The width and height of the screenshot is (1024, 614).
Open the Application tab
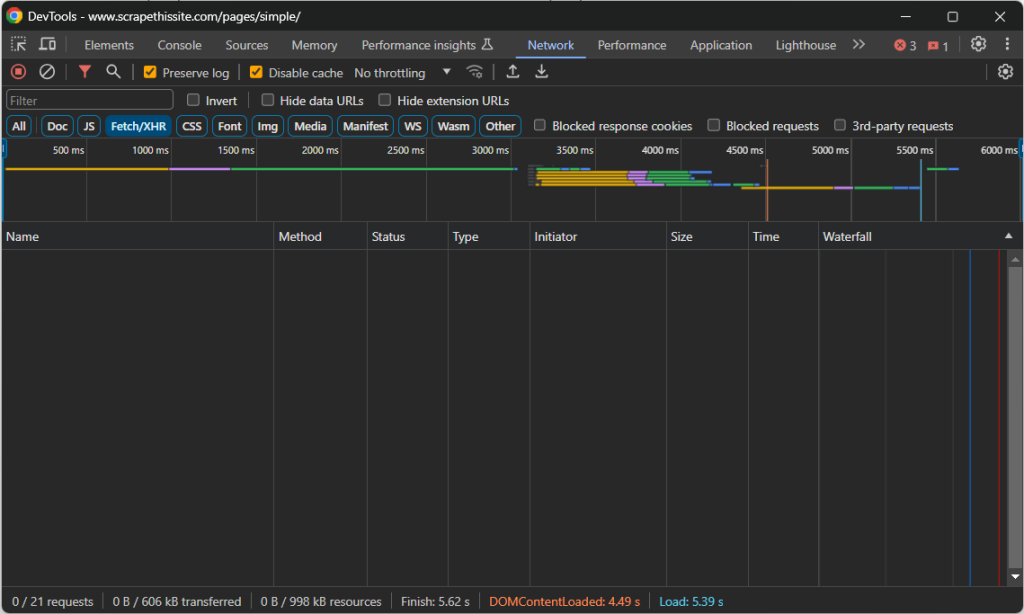[x=720, y=45]
